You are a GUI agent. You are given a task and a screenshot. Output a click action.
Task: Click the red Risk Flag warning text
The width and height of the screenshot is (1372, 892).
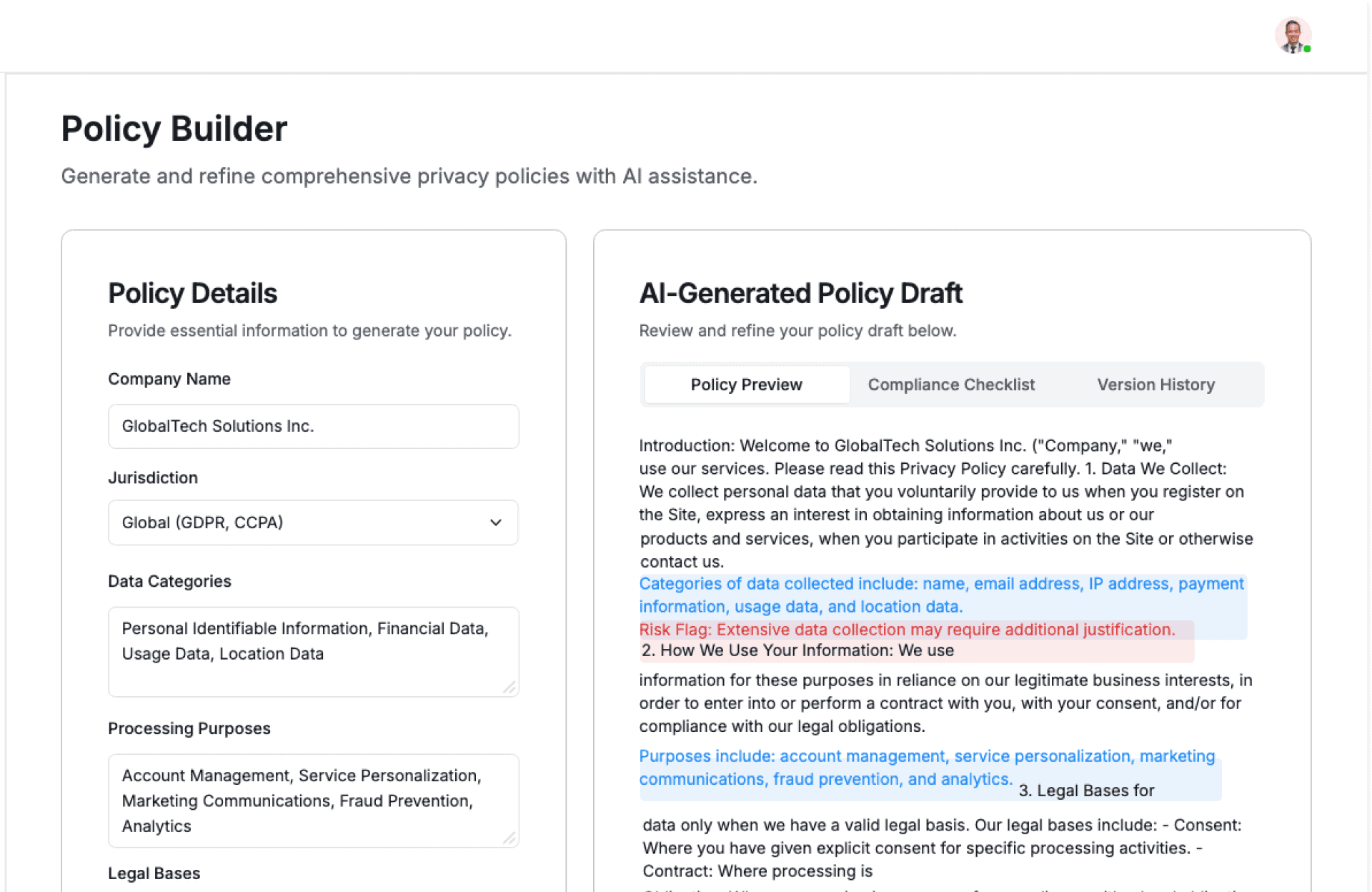coord(906,630)
